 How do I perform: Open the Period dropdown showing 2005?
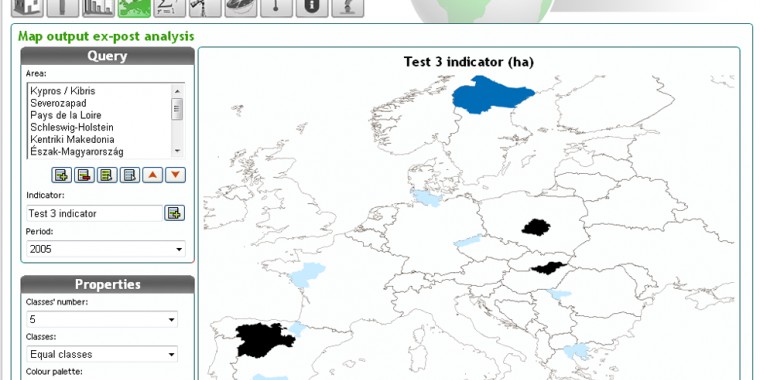(x=106, y=249)
